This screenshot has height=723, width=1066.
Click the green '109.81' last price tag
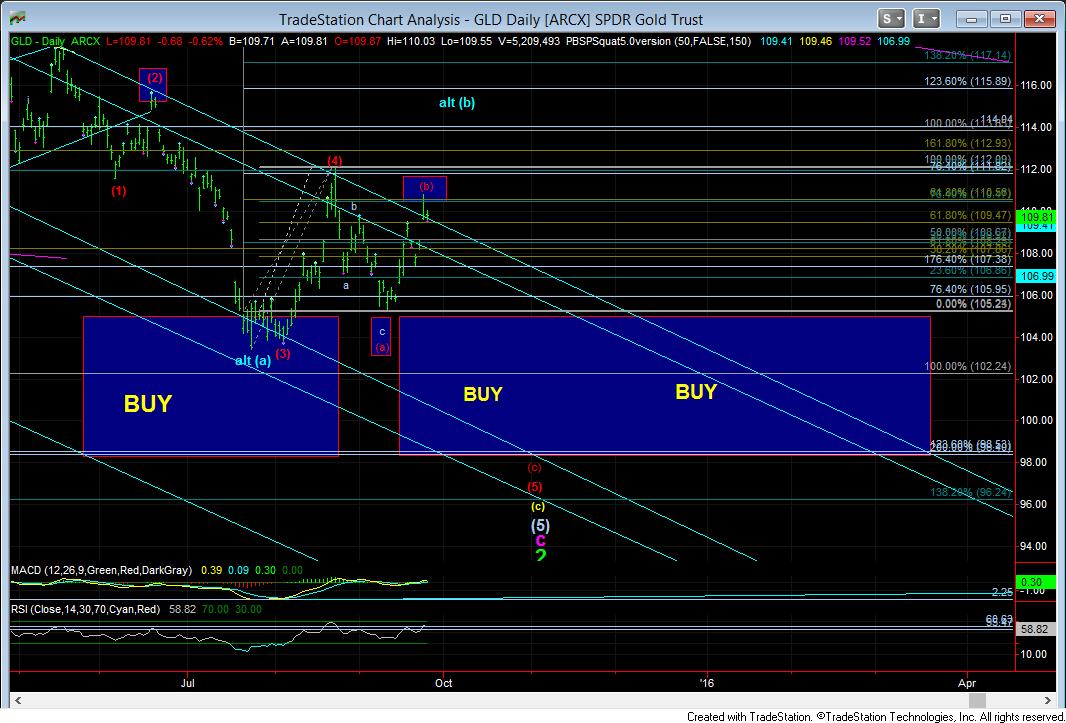coord(1035,216)
